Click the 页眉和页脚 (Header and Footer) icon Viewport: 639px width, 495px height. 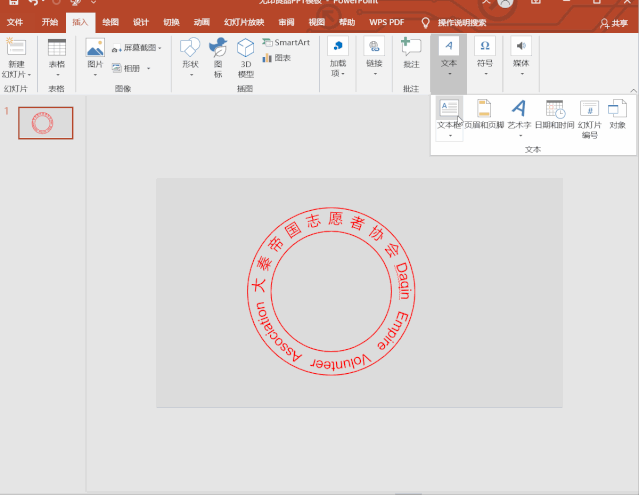tap(484, 109)
